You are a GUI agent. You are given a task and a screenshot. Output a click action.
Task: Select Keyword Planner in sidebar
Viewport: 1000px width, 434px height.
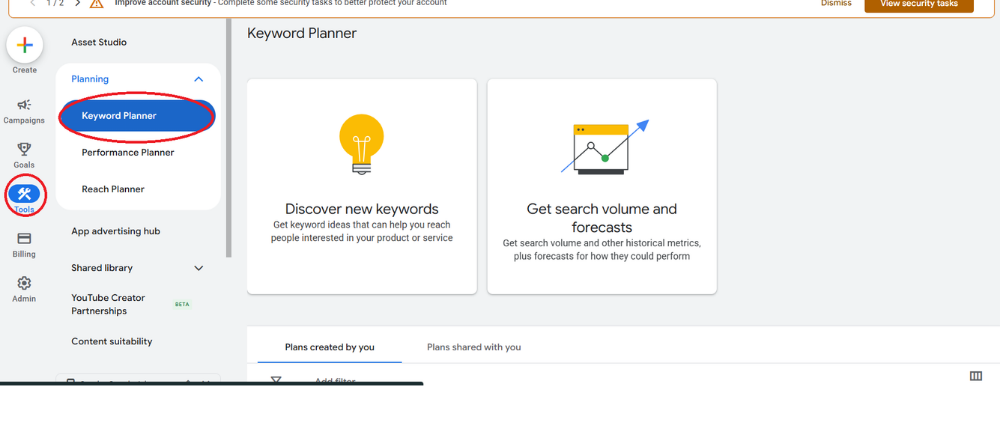(x=137, y=116)
